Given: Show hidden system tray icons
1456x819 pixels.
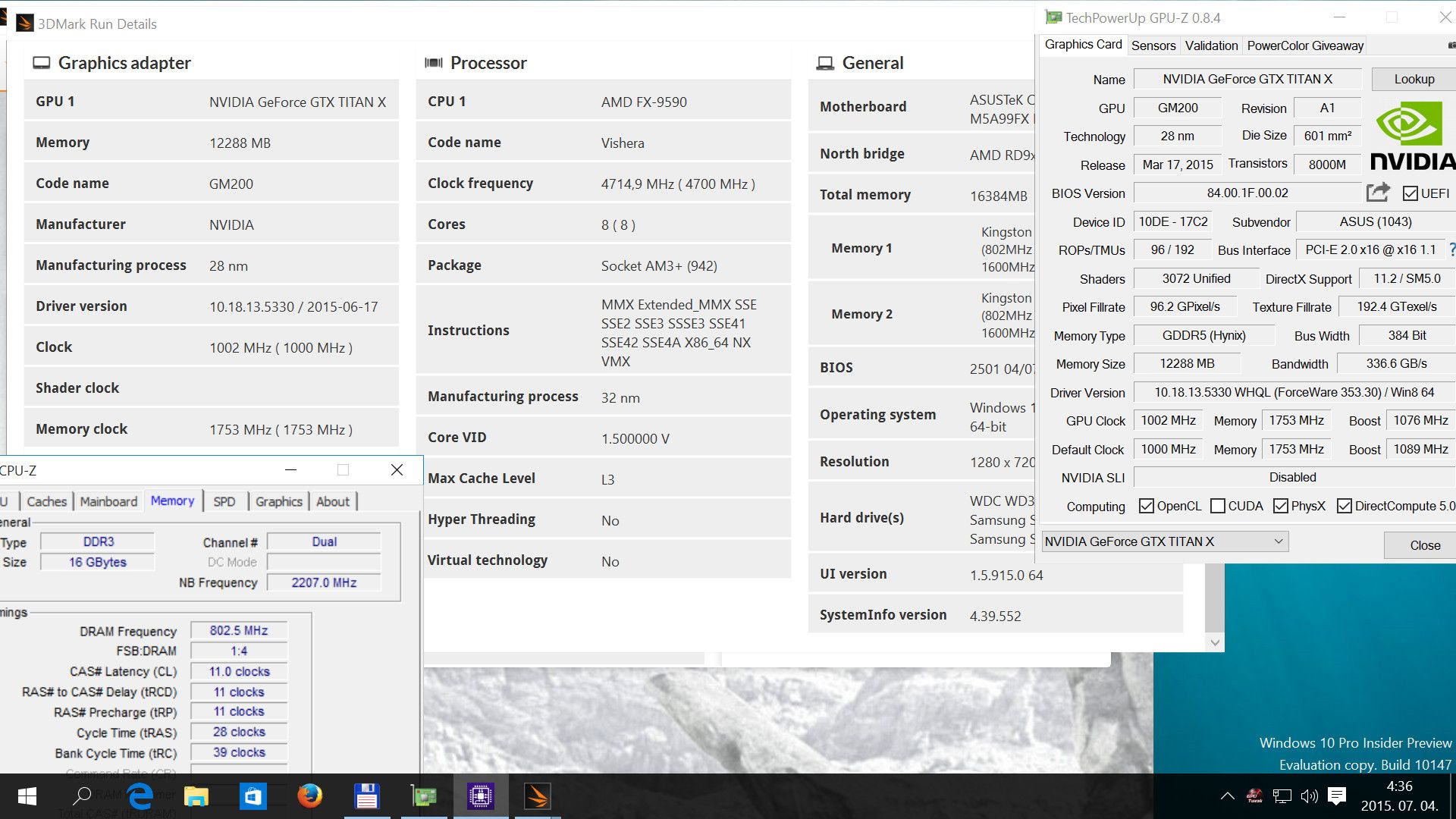Looking at the screenshot, I should [x=1227, y=796].
